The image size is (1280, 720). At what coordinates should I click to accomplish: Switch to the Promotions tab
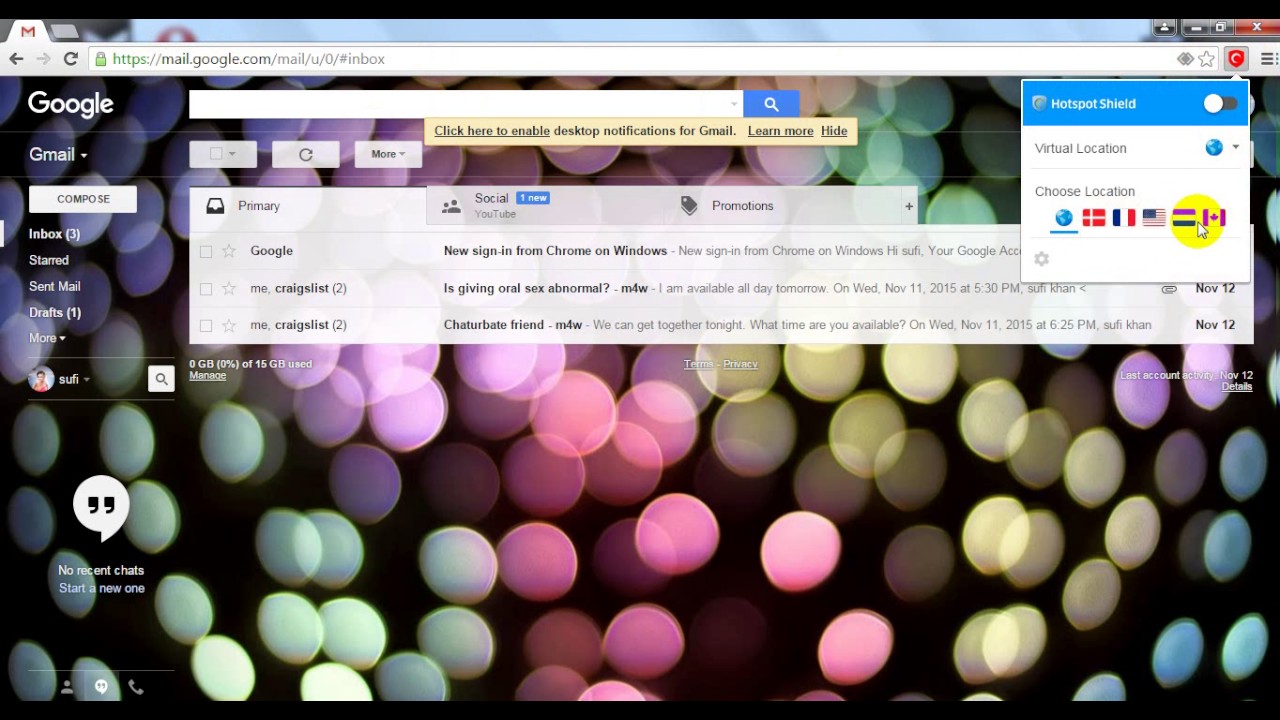point(780,206)
